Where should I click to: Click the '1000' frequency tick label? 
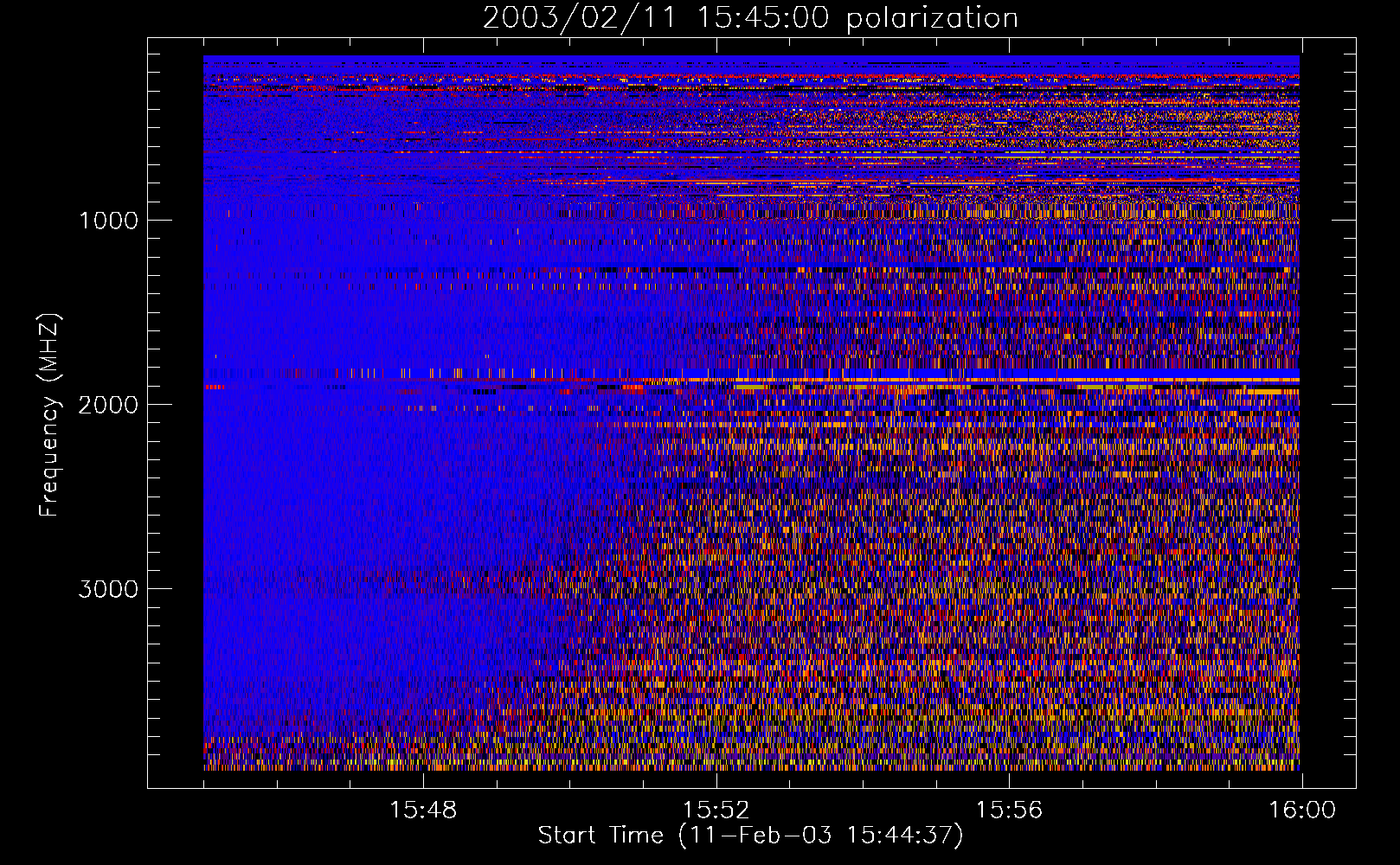tap(108, 221)
